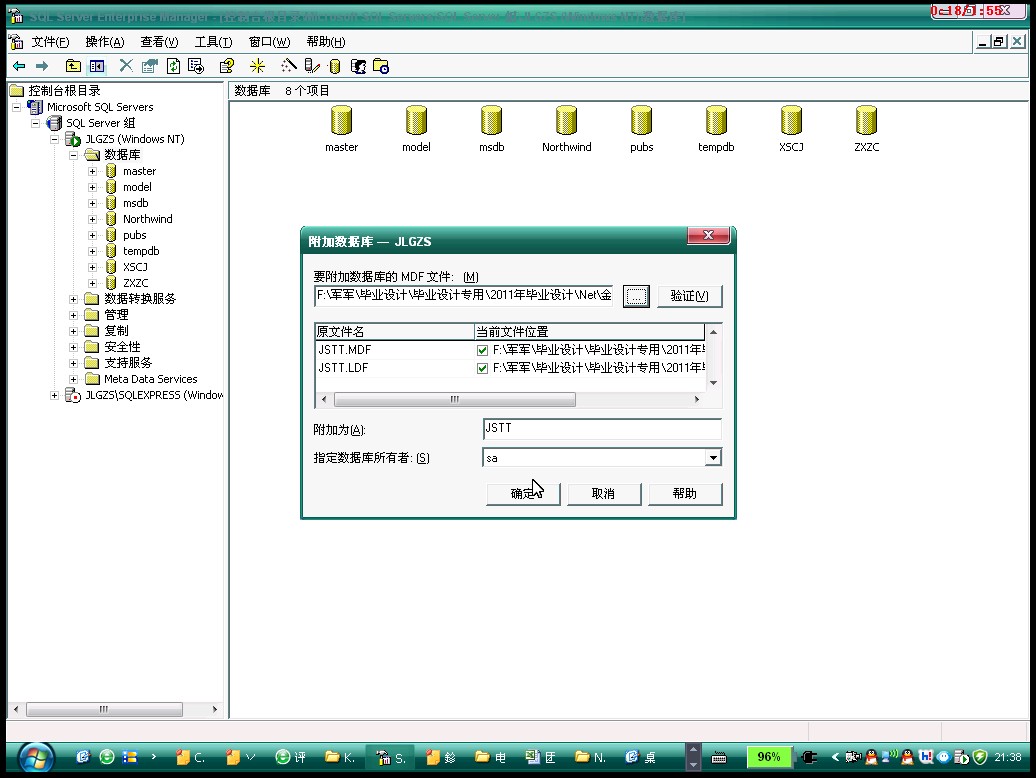The image size is (1036, 778).
Task: Expand the 安全性 tree node
Action: [73, 347]
